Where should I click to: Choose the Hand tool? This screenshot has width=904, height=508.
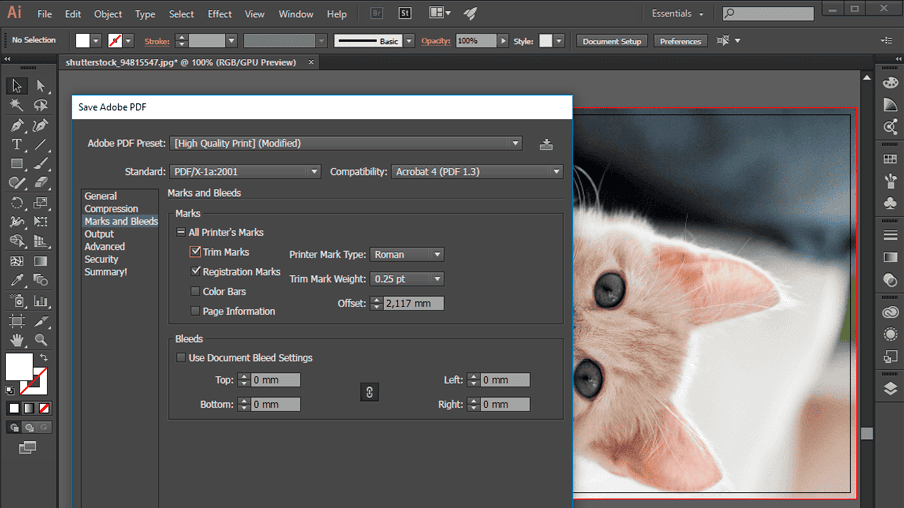pyautogui.click(x=17, y=340)
